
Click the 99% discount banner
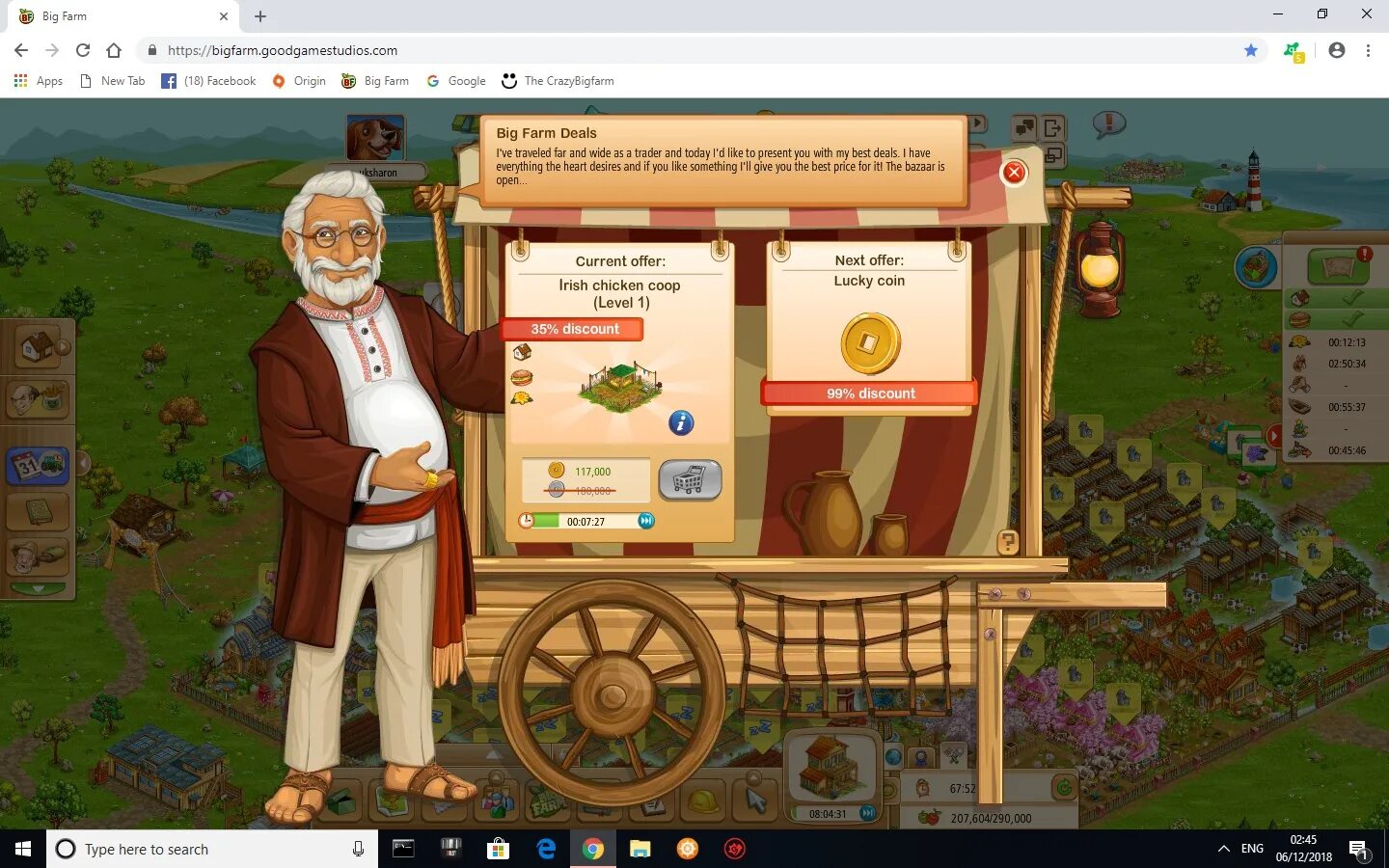coord(870,393)
